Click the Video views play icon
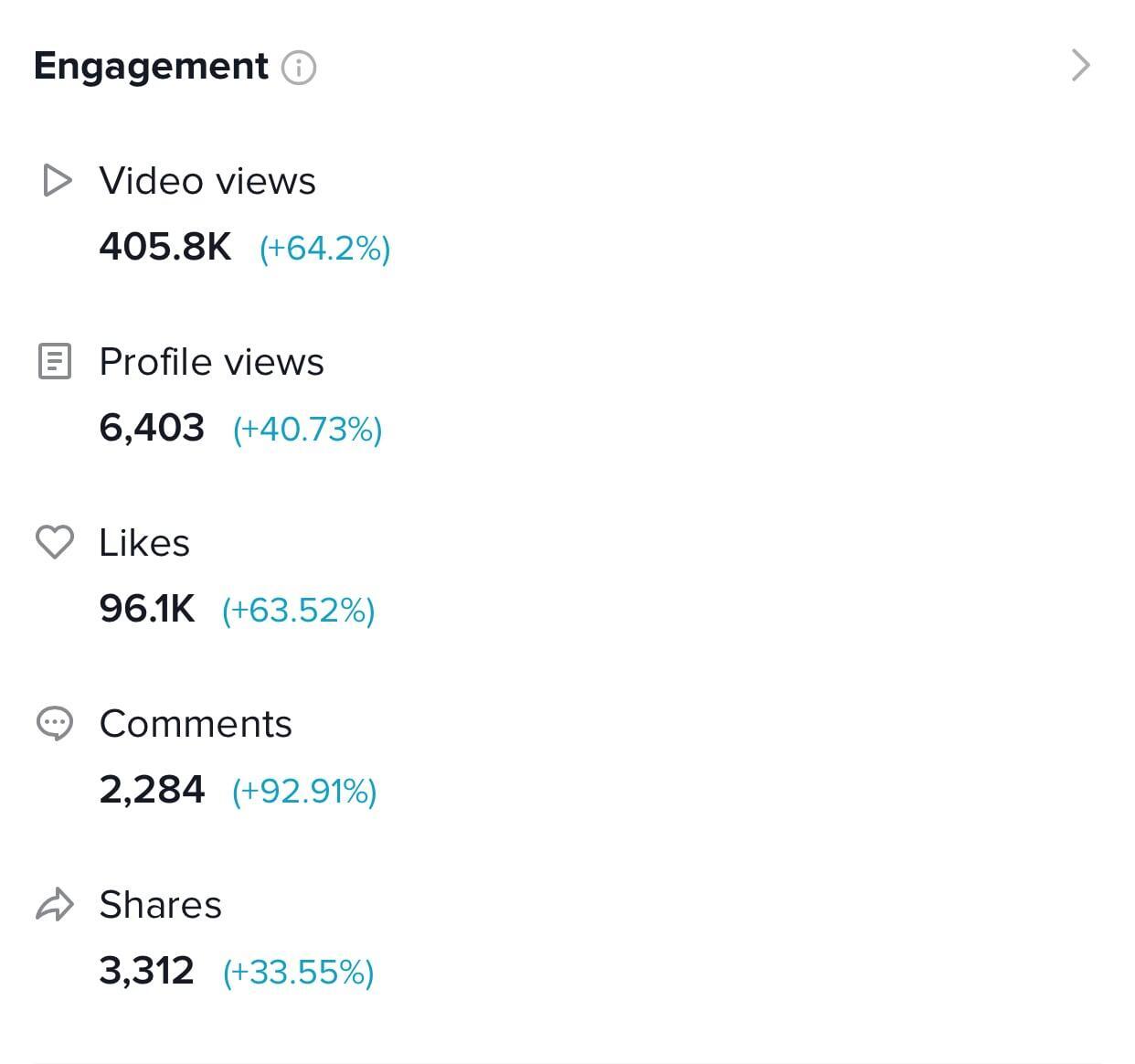The width and height of the screenshot is (1135, 1064). 57,180
